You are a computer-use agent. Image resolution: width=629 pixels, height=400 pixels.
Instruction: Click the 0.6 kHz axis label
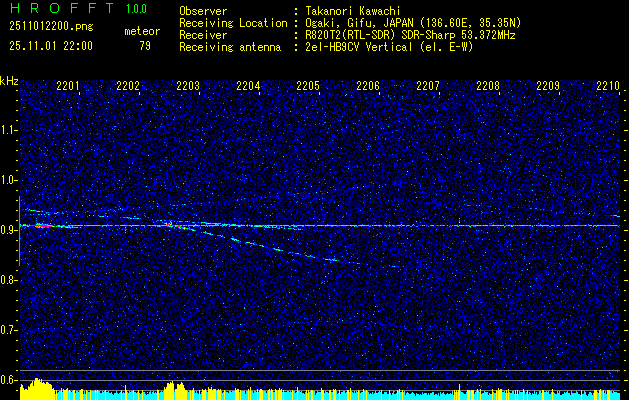point(9,380)
